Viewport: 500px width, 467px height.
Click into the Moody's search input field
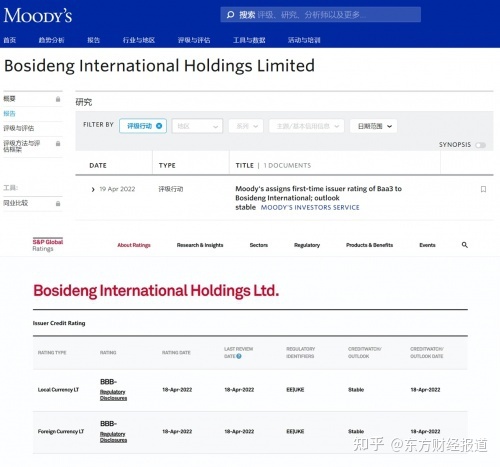pyautogui.click(x=320, y=15)
